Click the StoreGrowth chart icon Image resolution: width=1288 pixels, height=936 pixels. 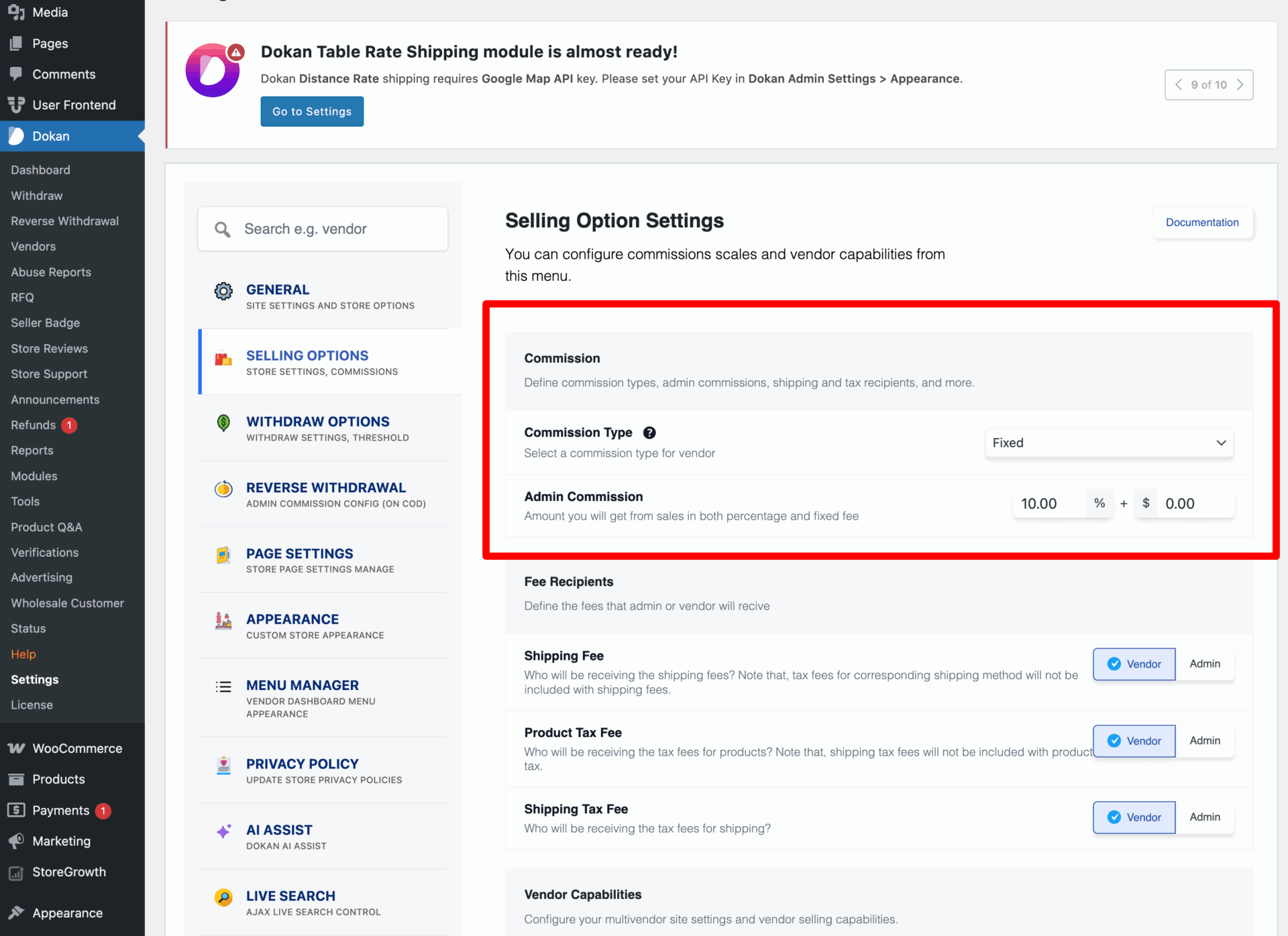click(16, 872)
